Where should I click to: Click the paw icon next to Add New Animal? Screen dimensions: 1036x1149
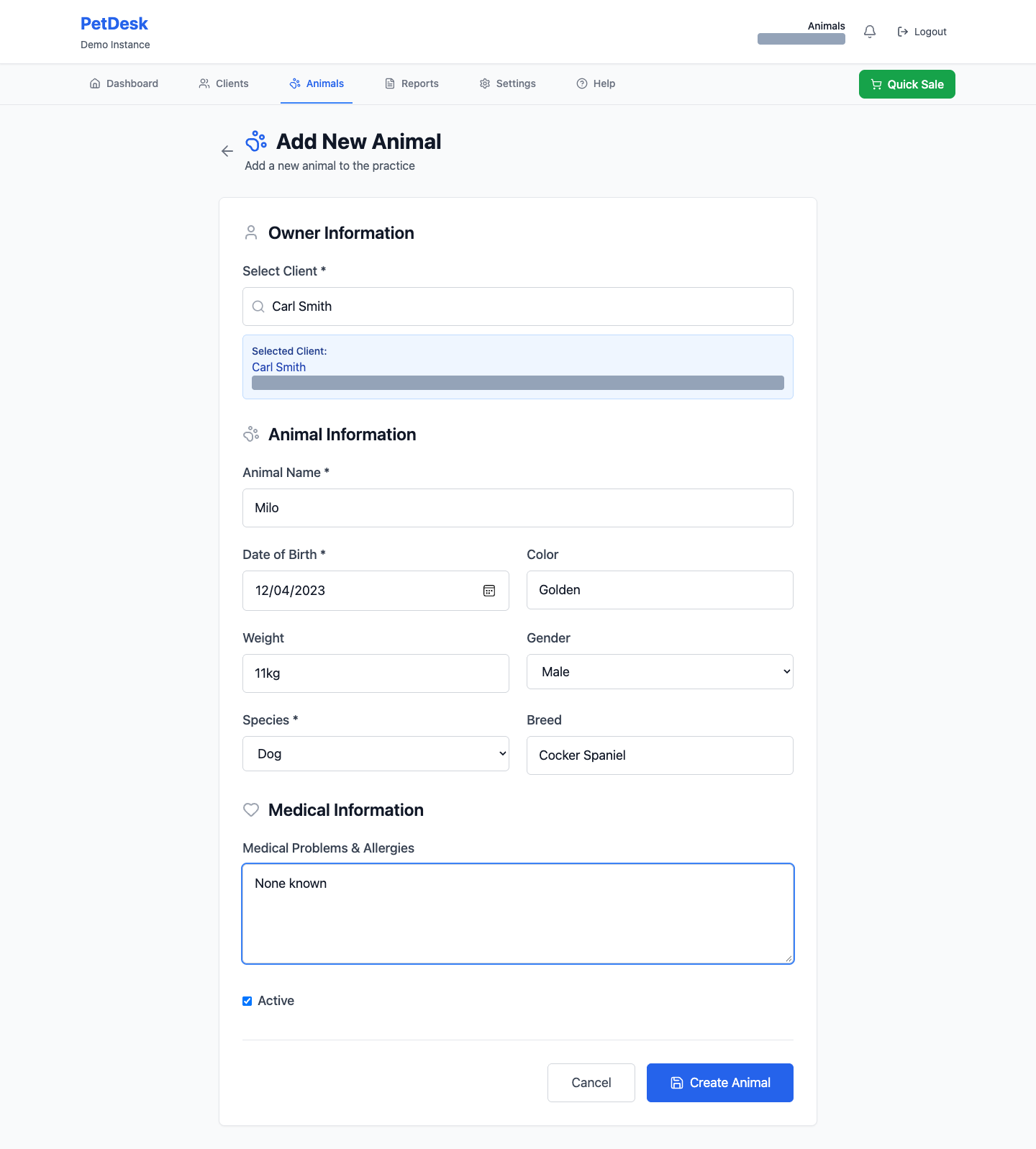pyautogui.click(x=256, y=142)
